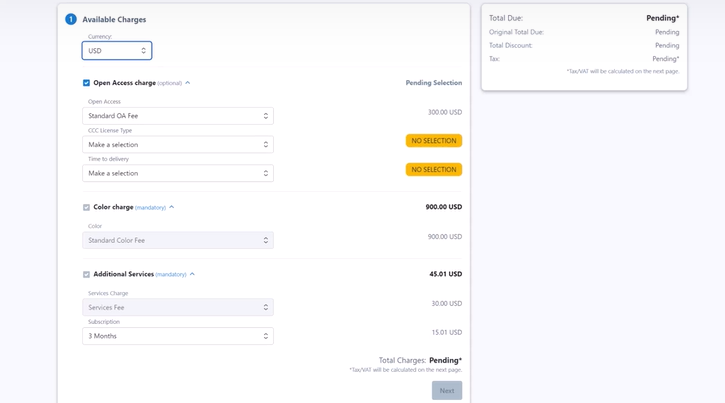Click the Additional Services mandatory checkbox
725x403 pixels.
point(86,275)
